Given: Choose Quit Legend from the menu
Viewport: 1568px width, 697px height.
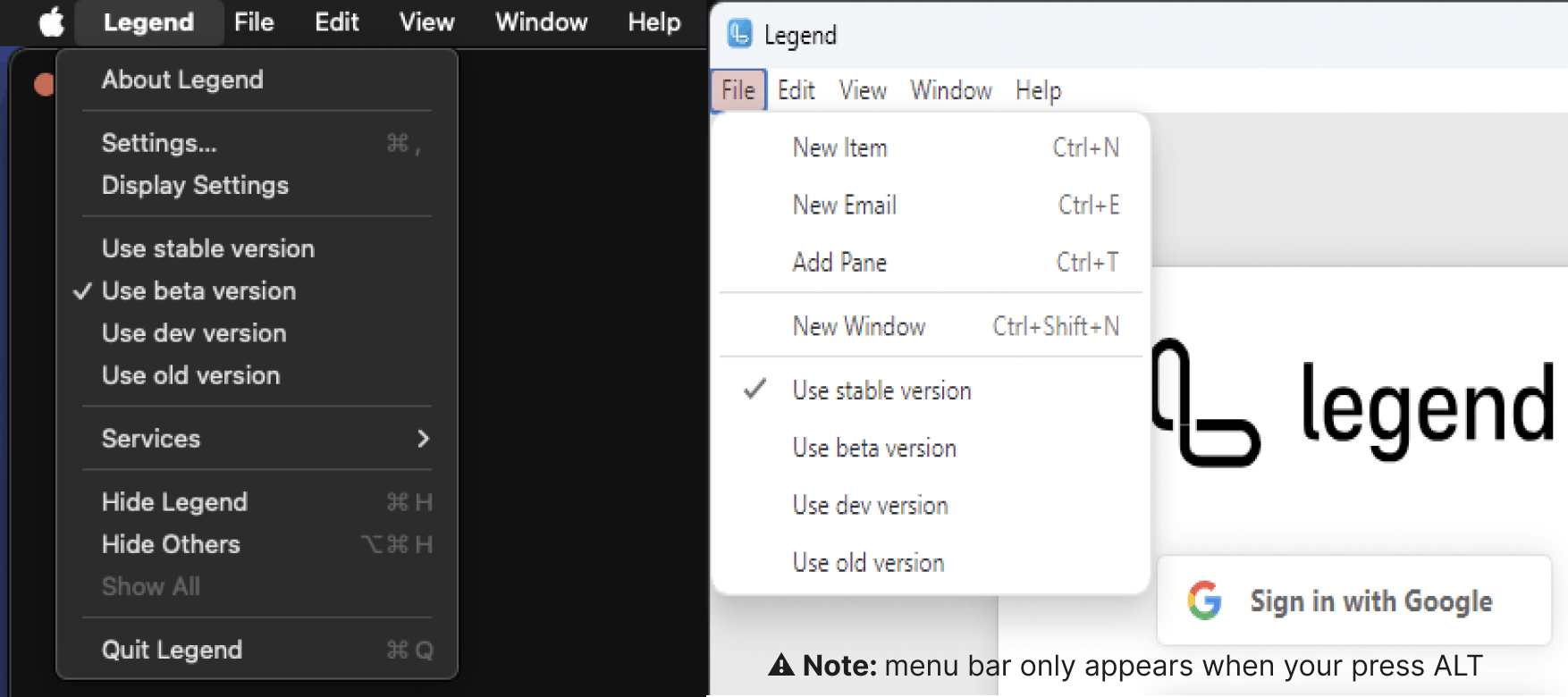Looking at the screenshot, I should pos(257,650).
